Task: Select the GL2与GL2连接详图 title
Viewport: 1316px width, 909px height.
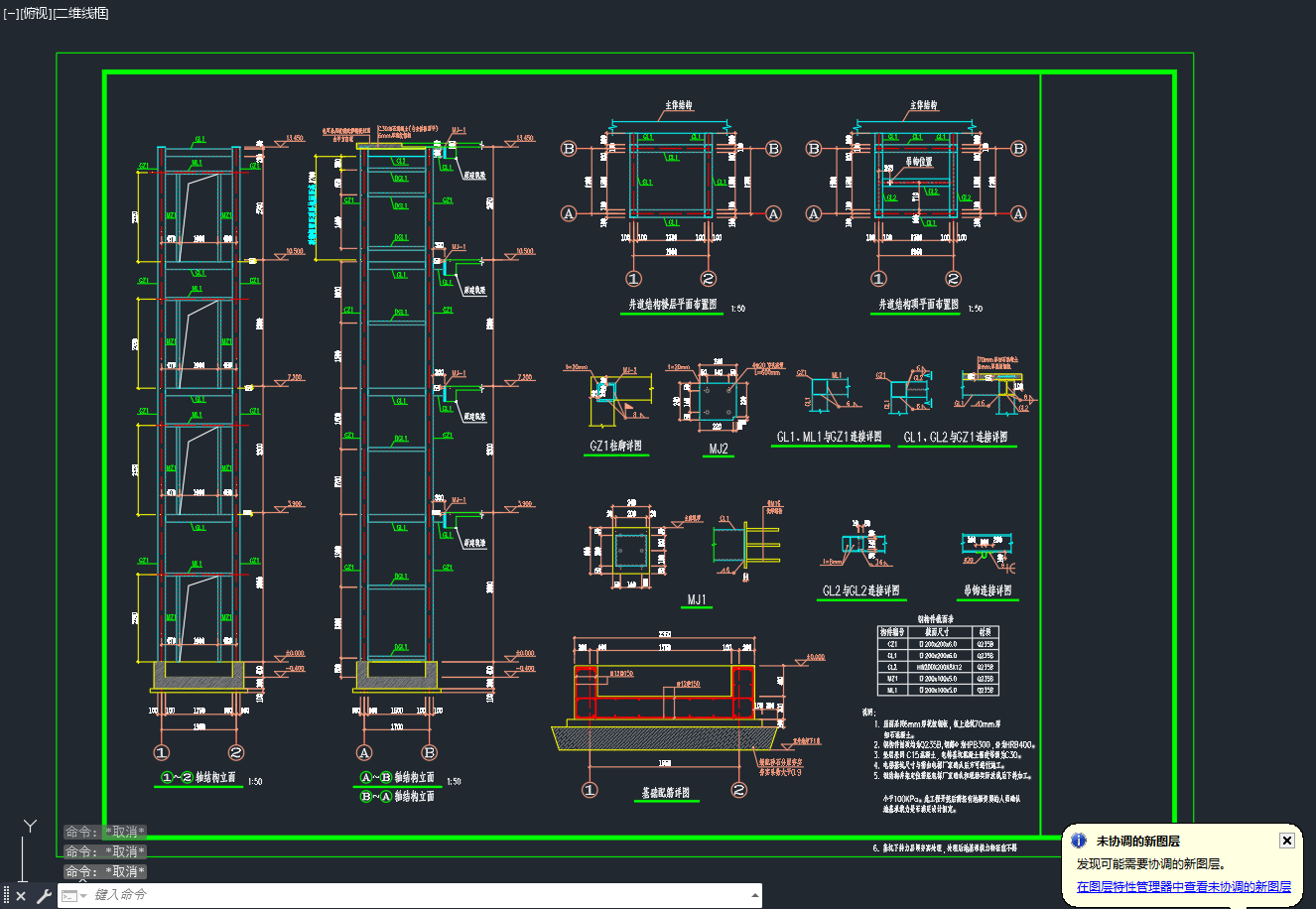Action: point(861,590)
